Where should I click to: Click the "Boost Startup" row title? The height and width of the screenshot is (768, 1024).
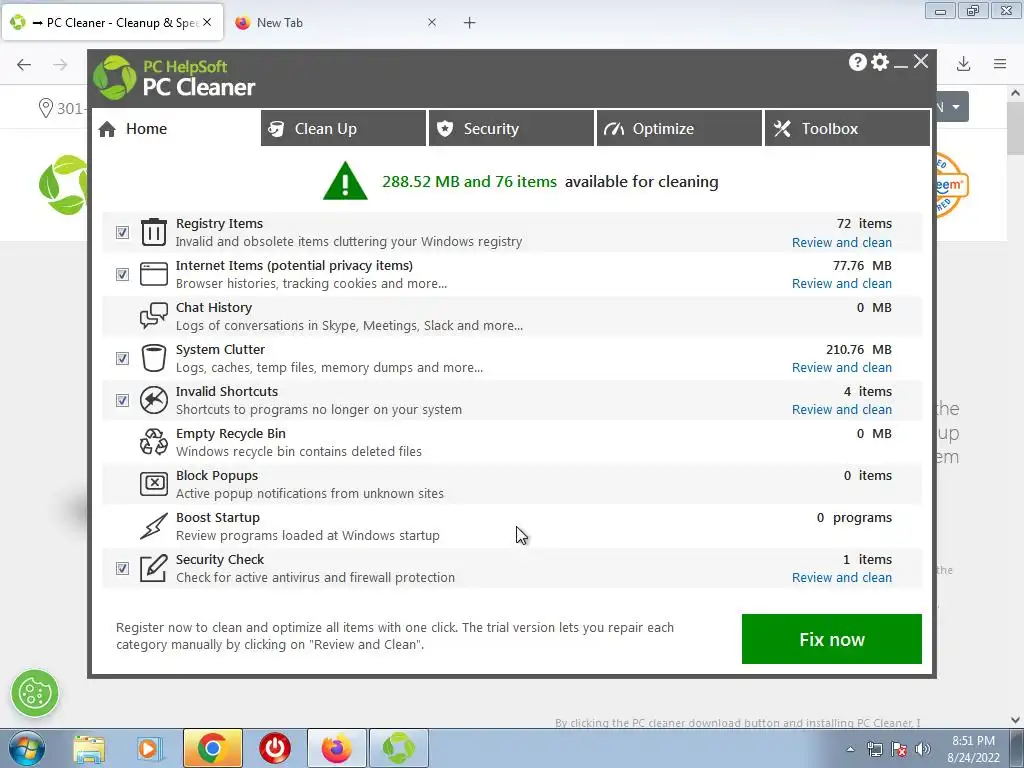click(217, 517)
